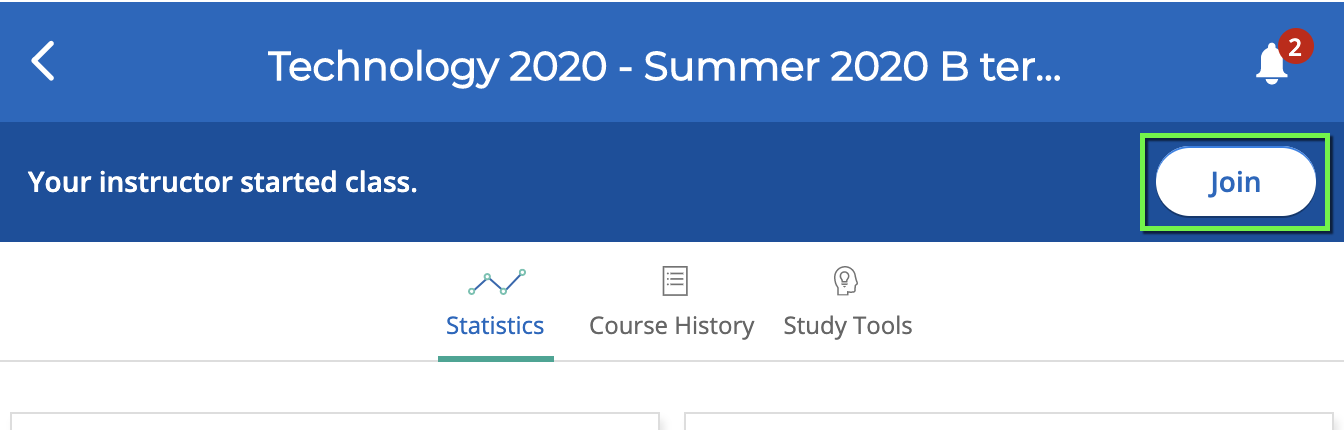Select the right statistics card below tabs
This screenshot has height=430, width=1344.
pos(1009,421)
